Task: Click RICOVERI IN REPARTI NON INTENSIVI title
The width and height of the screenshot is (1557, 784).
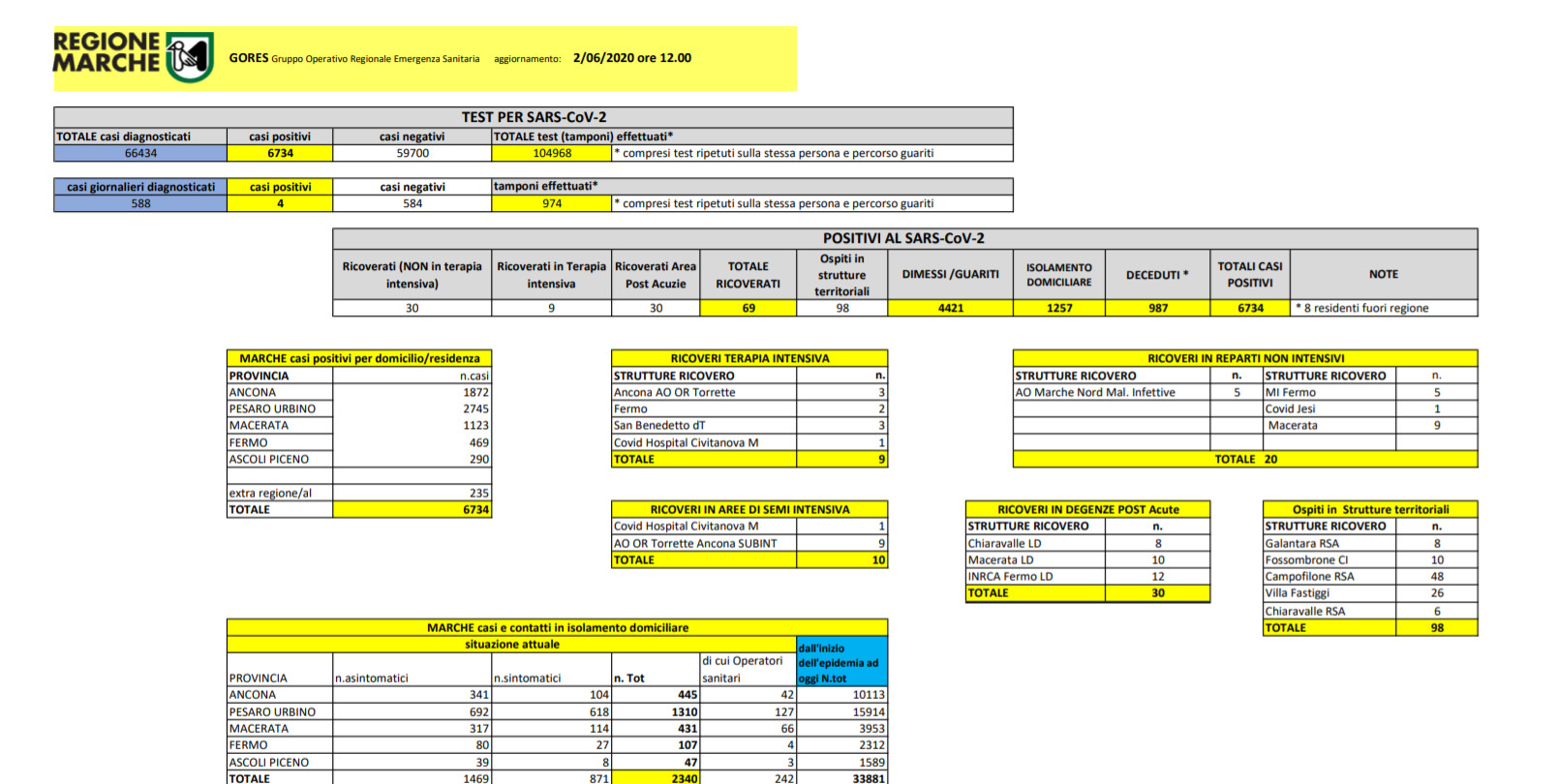Action: pyautogui.click(x=1245, y=358)
